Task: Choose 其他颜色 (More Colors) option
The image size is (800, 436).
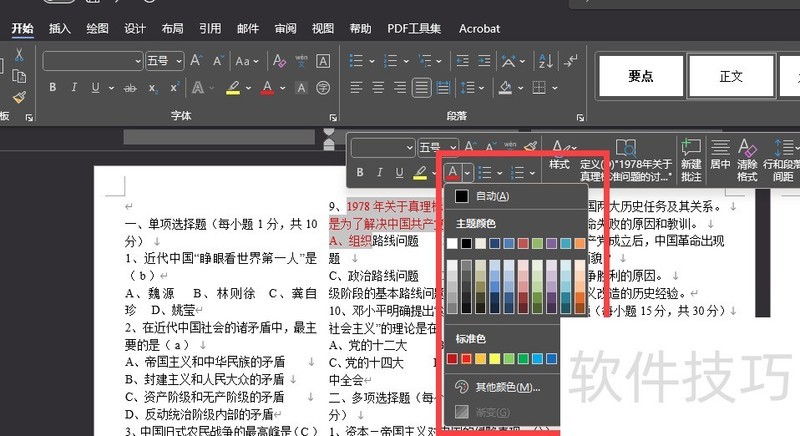Action: 507,387
